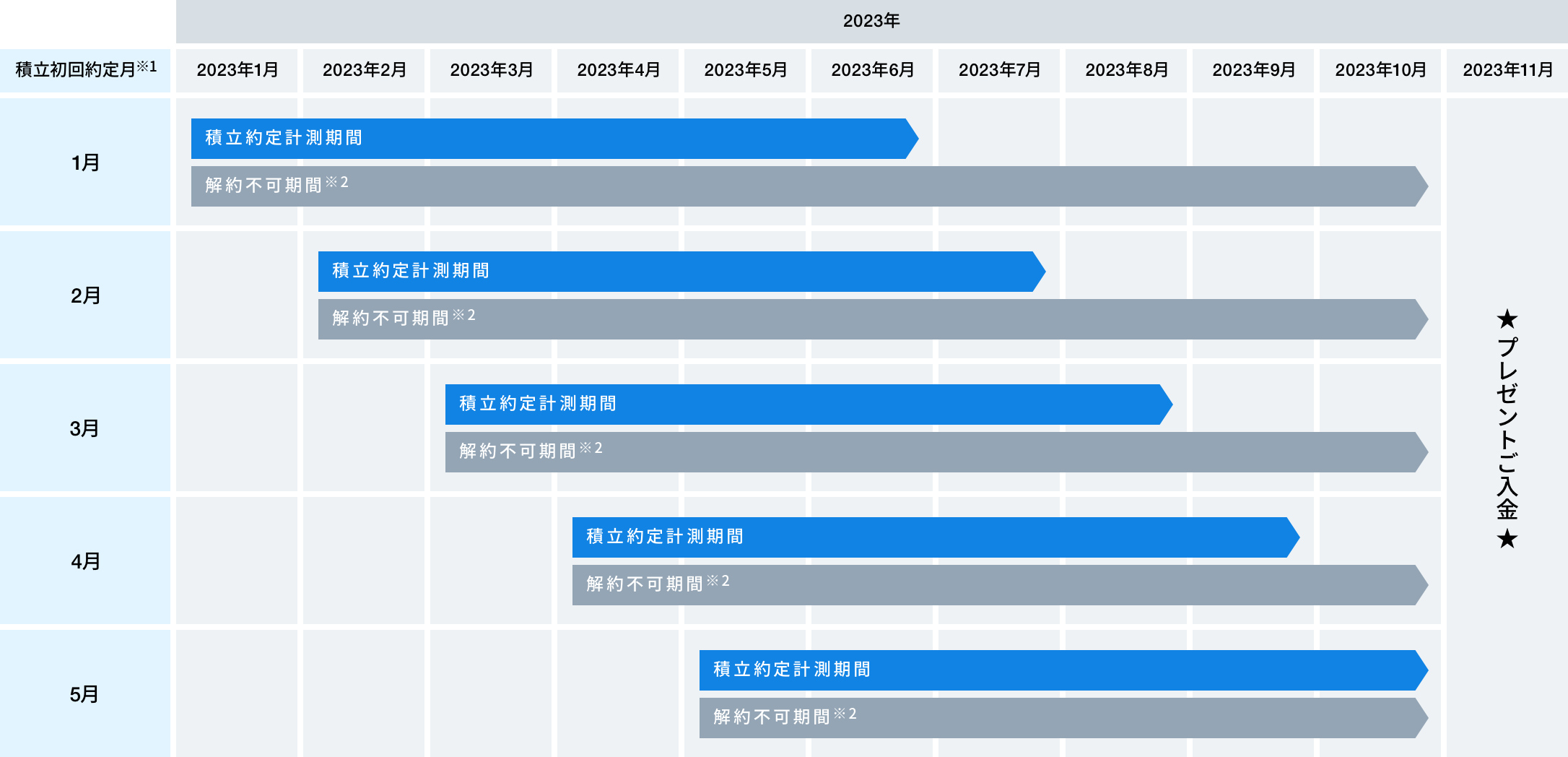Click the 2023年7月 column header
The width and height of the screenshot is (1568, 757).
[x=999, y=70]
